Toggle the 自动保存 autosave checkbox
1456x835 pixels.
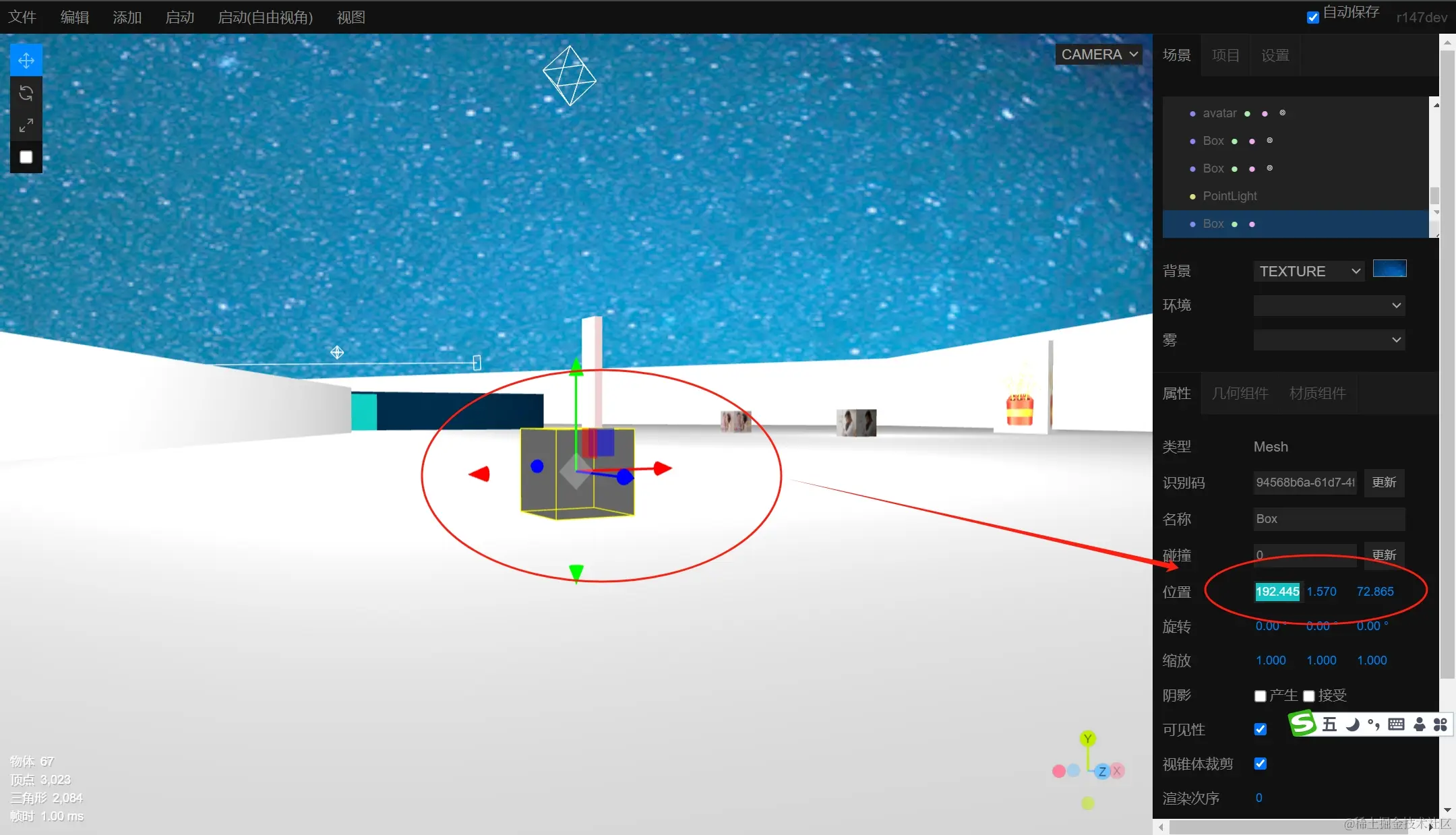[x=1312, y=18]
